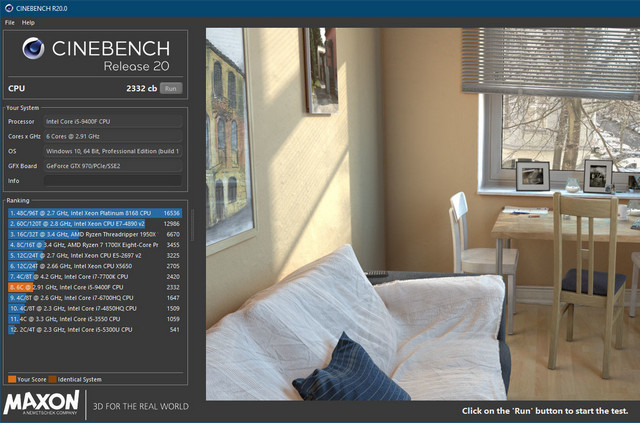This screenshot has height=423, width=640.
Task: Select ranking row Intel Core i7-7700K
Action: pyautogui.click(x=95, y=277)
